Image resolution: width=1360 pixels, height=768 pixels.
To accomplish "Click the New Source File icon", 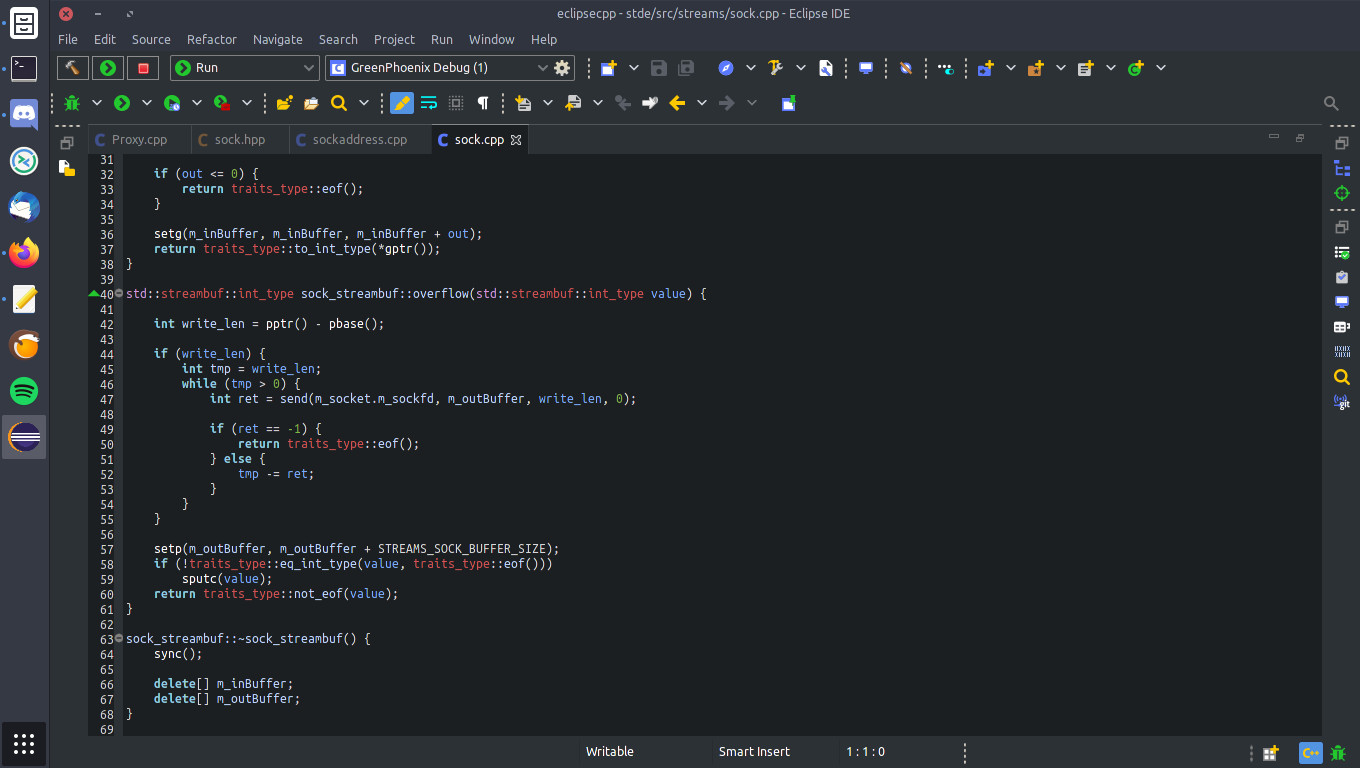I will coord(1085,68).
